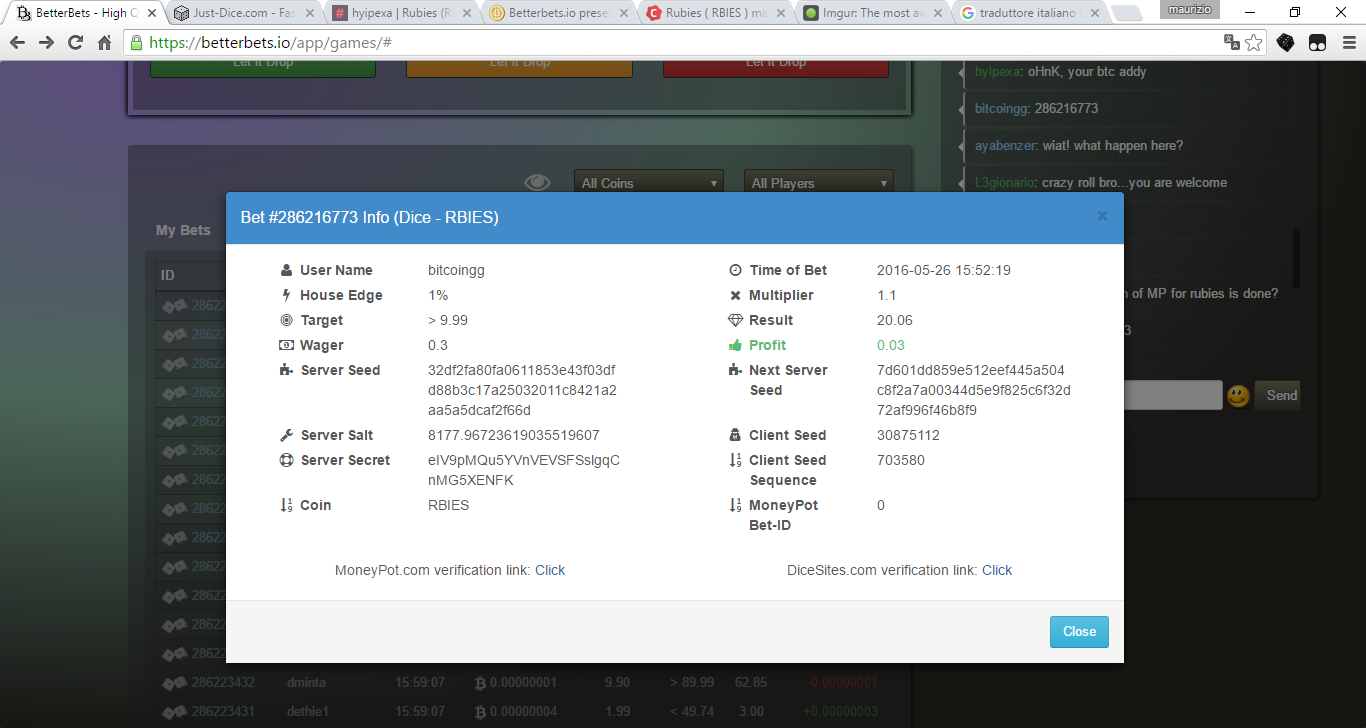The height and width of the screenshot is (728, 1366).
Task: Click the Server Seed puzzle piece icon
Action: coord(287,370)
